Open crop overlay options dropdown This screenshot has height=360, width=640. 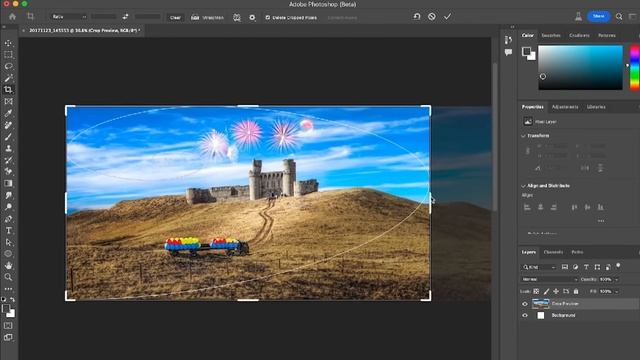coord(237,18)
